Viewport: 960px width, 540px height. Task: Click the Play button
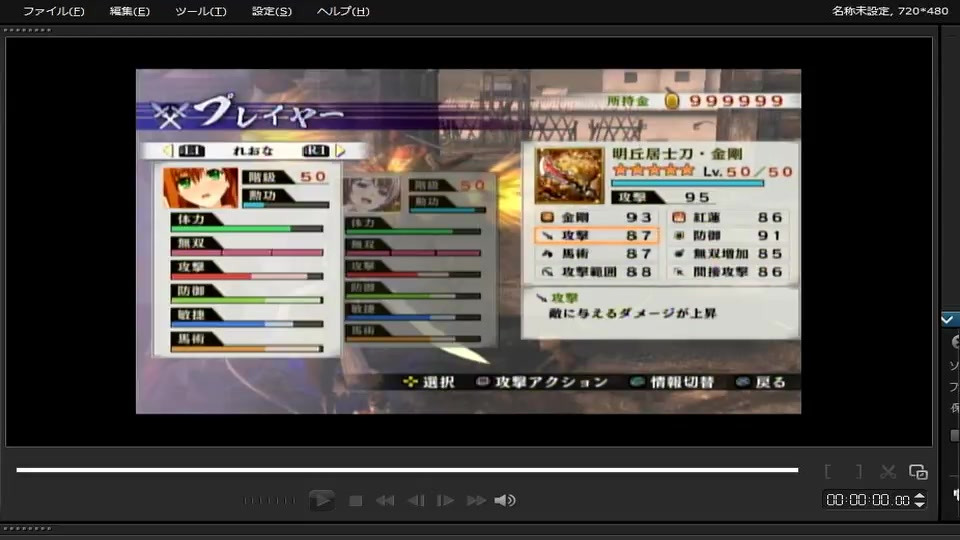321,500
